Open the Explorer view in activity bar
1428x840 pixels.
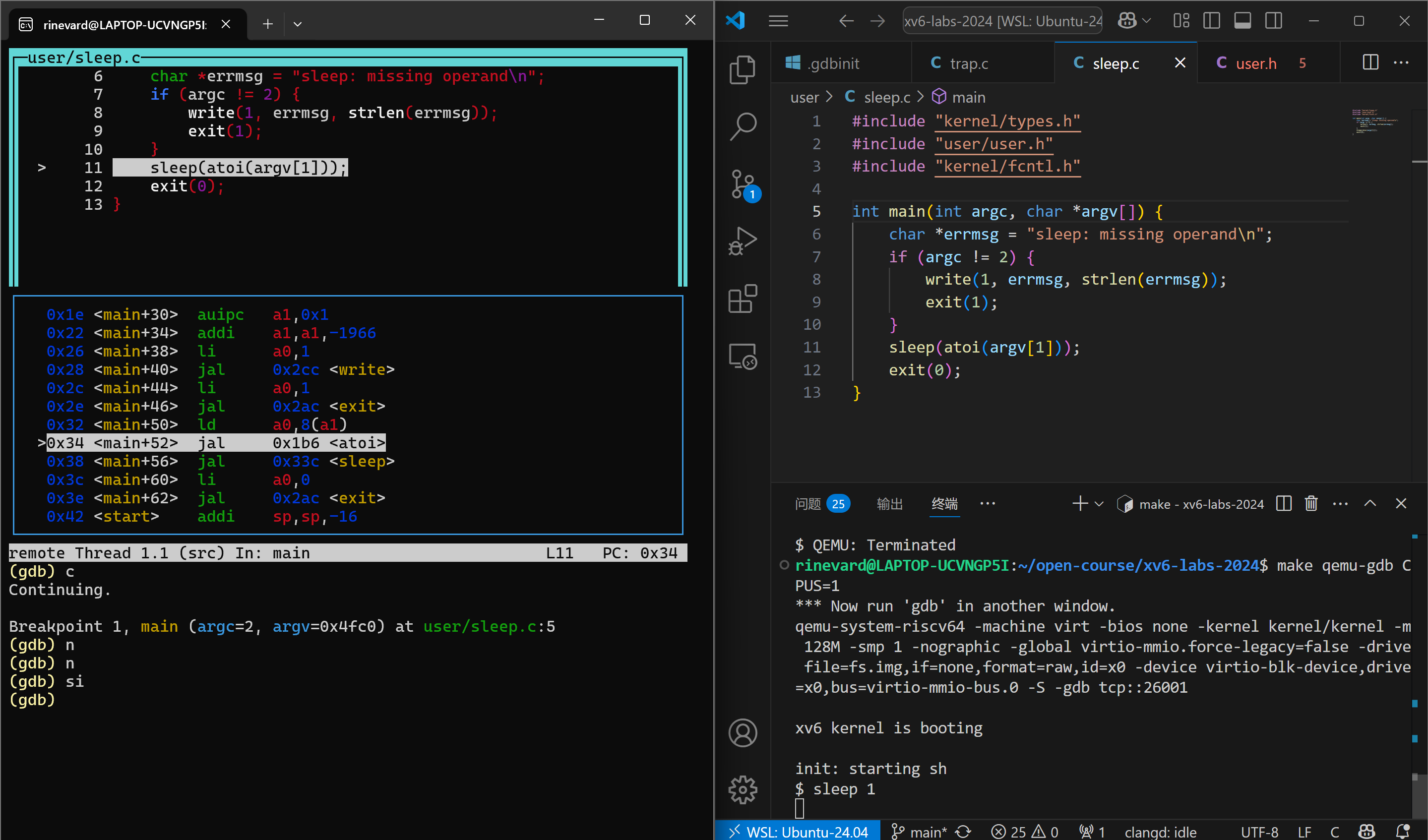tap(743, 70)
